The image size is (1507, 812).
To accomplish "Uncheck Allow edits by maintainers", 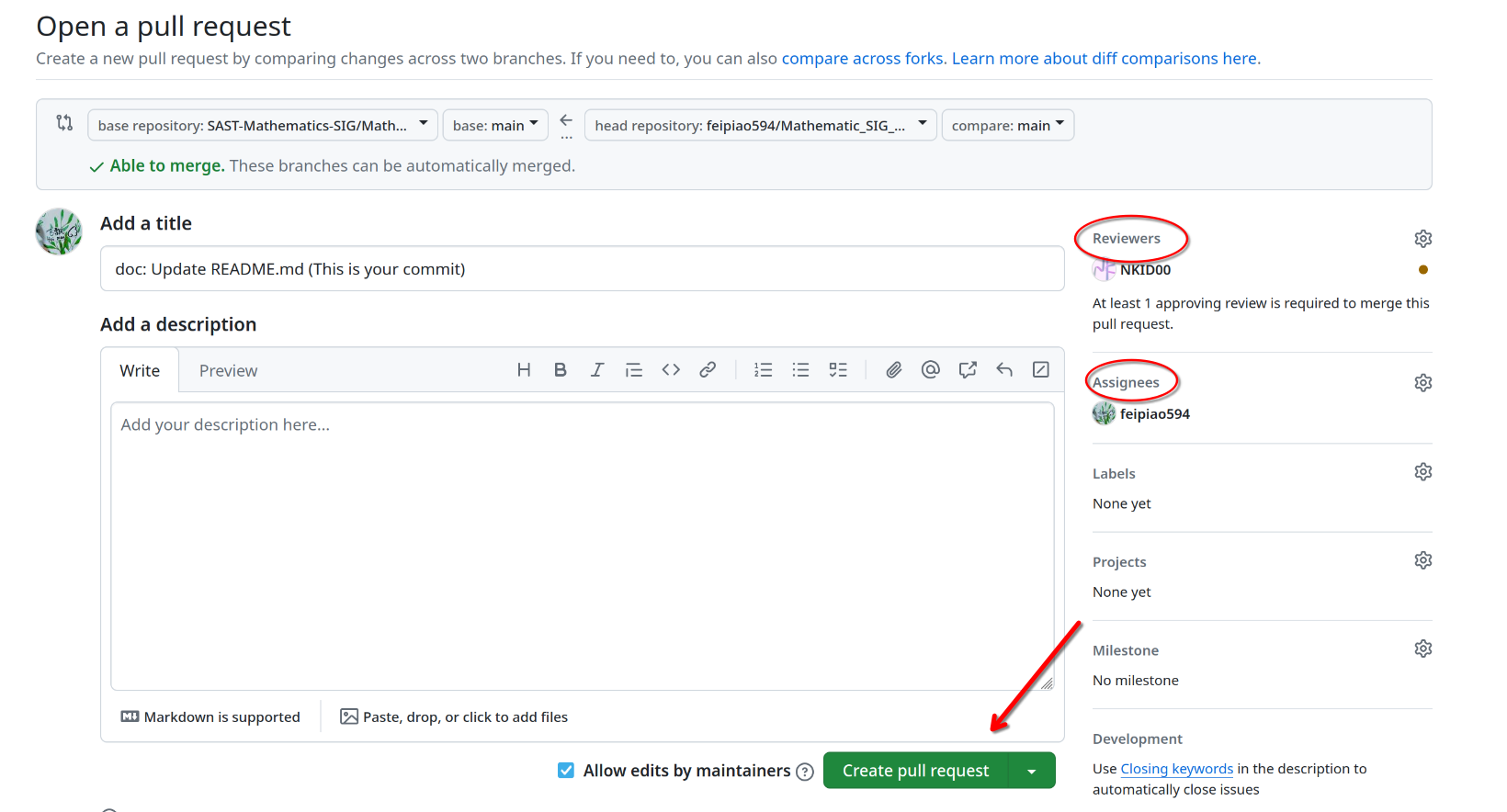I will pyautogui.click(x=566, y=771).
